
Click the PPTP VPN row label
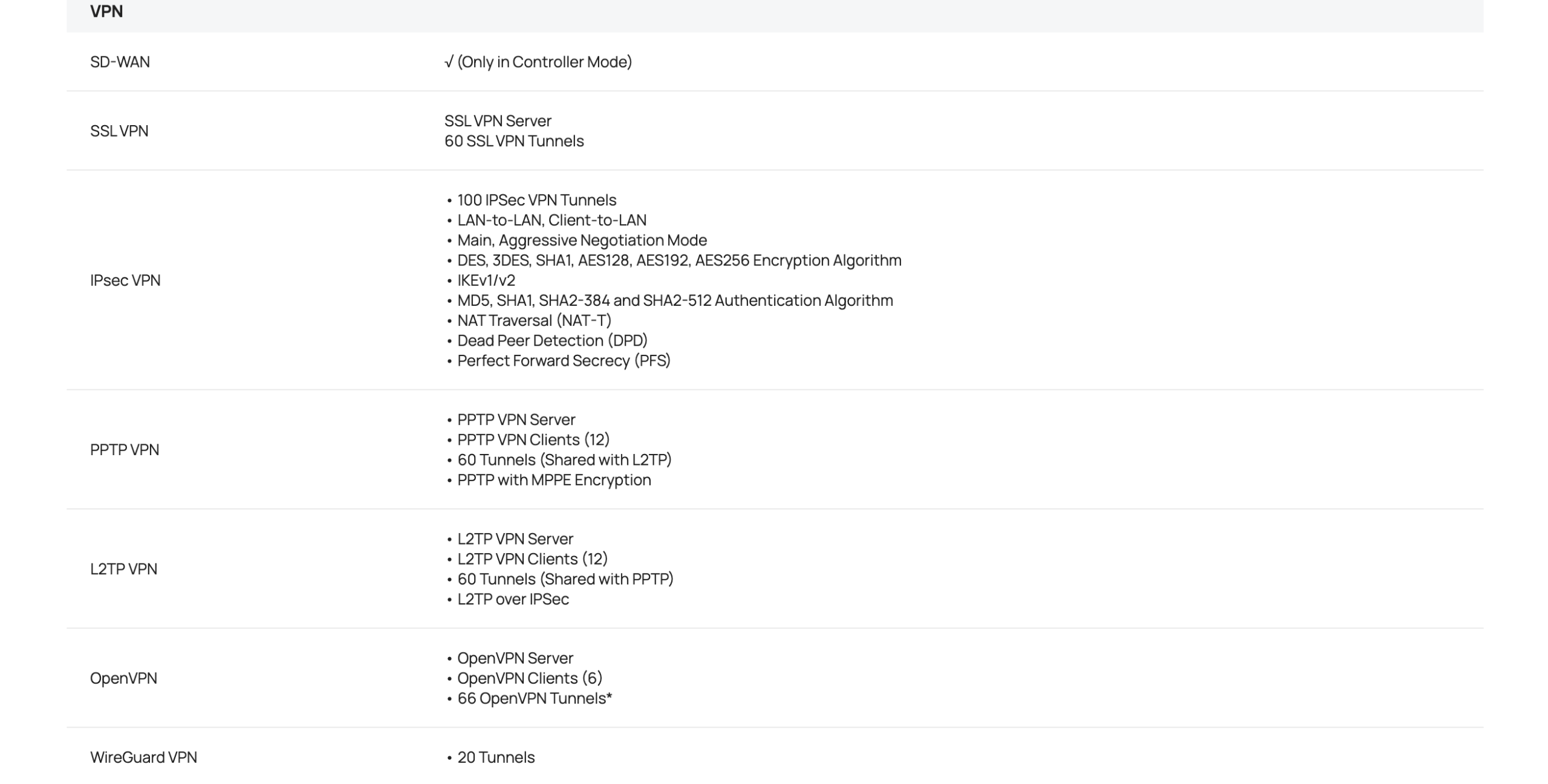point(125,449)
